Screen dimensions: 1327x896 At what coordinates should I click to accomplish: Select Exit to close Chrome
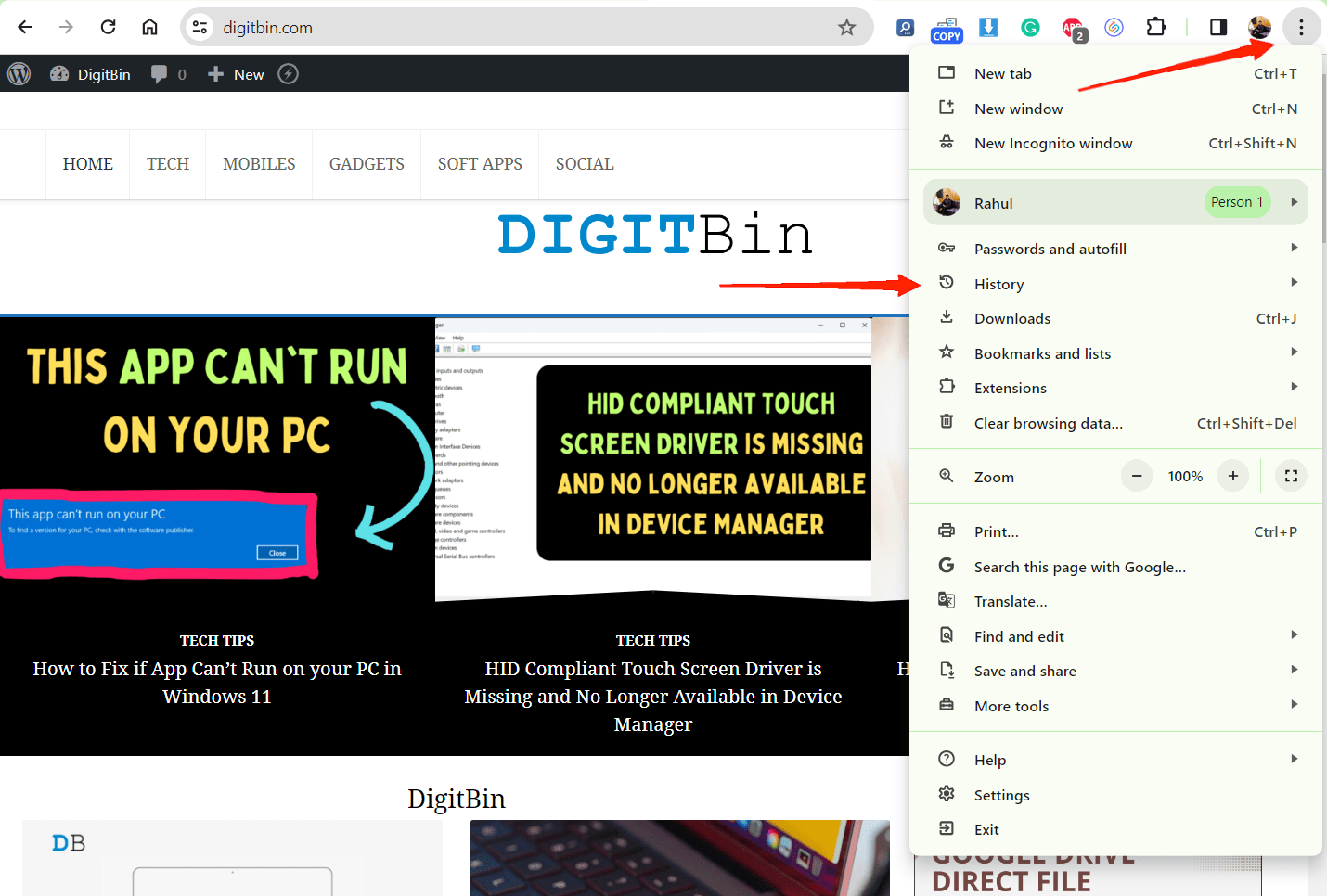(1115, 829)
